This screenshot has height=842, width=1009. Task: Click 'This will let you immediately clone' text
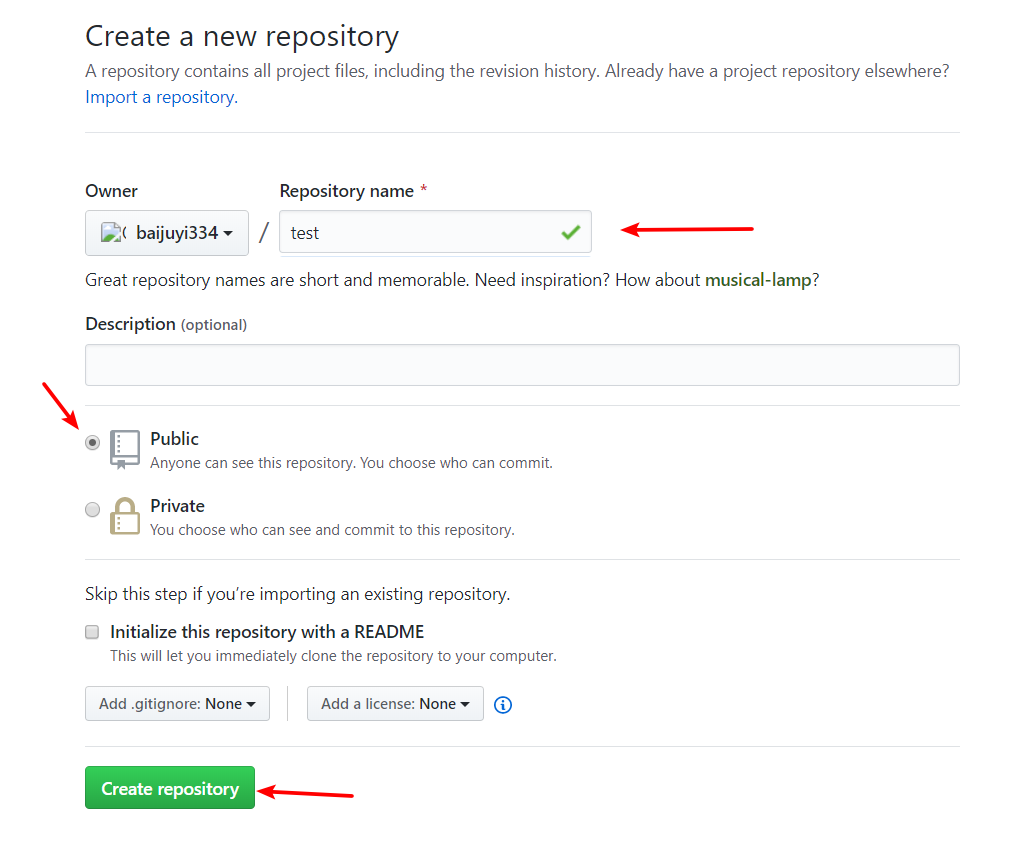[333, 656]
